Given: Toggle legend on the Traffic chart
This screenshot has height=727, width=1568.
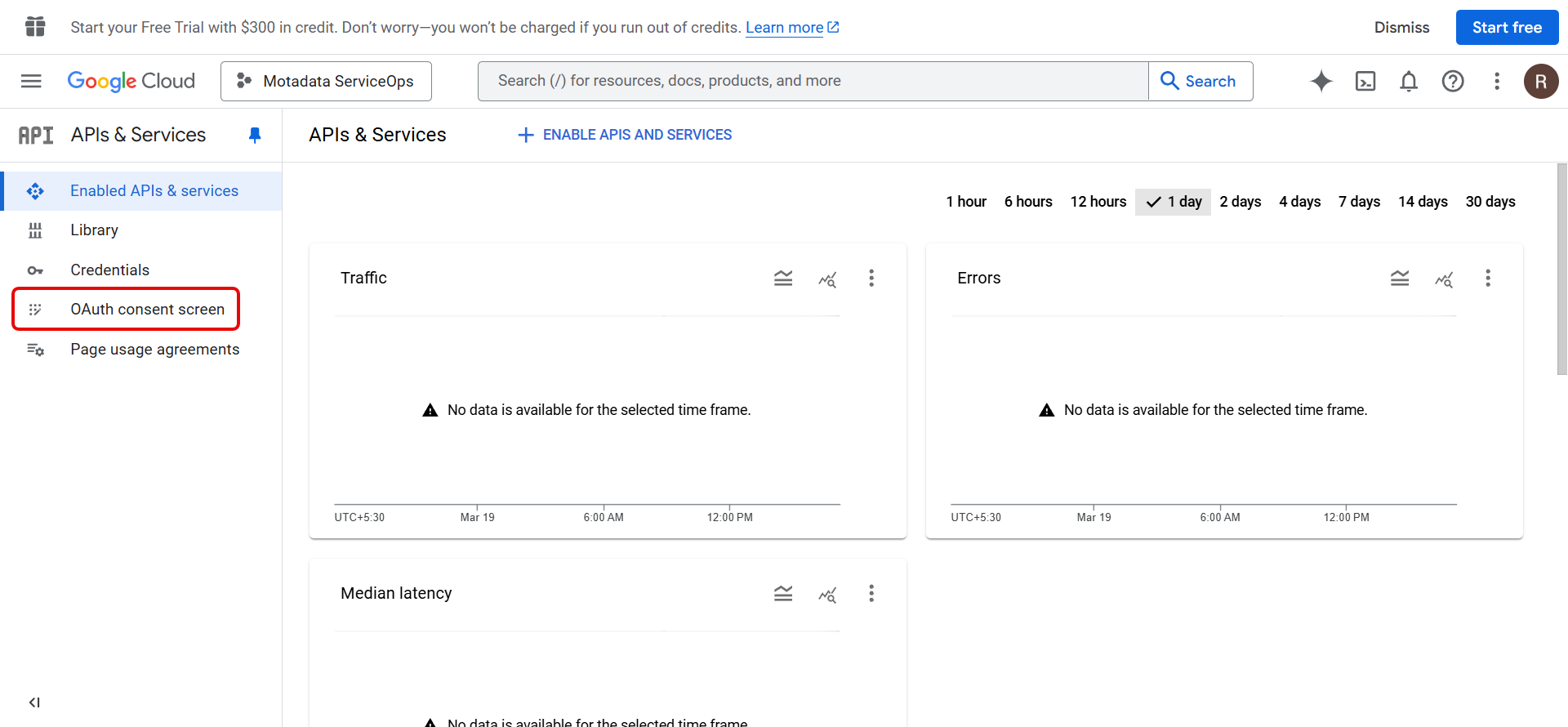Looking at the screenshot, I should click(783, 279).
